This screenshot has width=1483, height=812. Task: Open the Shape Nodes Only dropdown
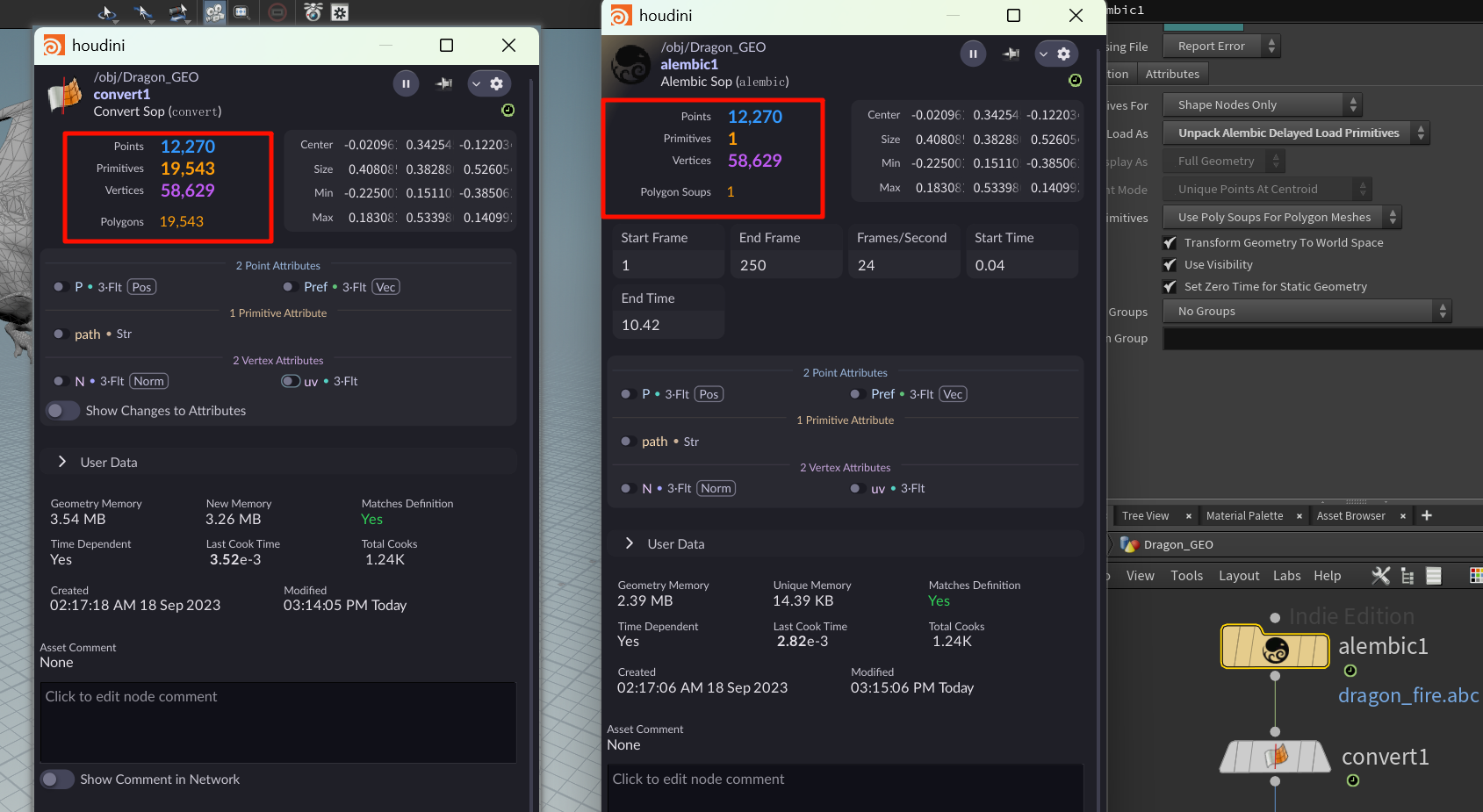(x=1263, y=104)
